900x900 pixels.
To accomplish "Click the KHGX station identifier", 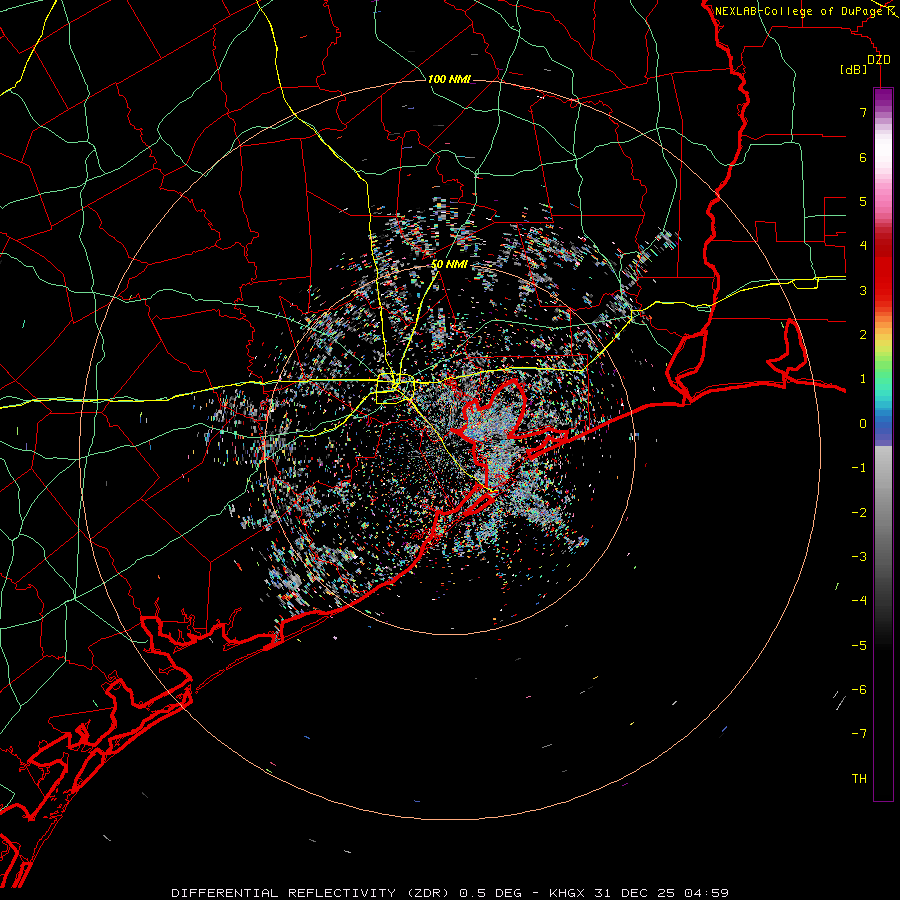I will tap(568, 893).
